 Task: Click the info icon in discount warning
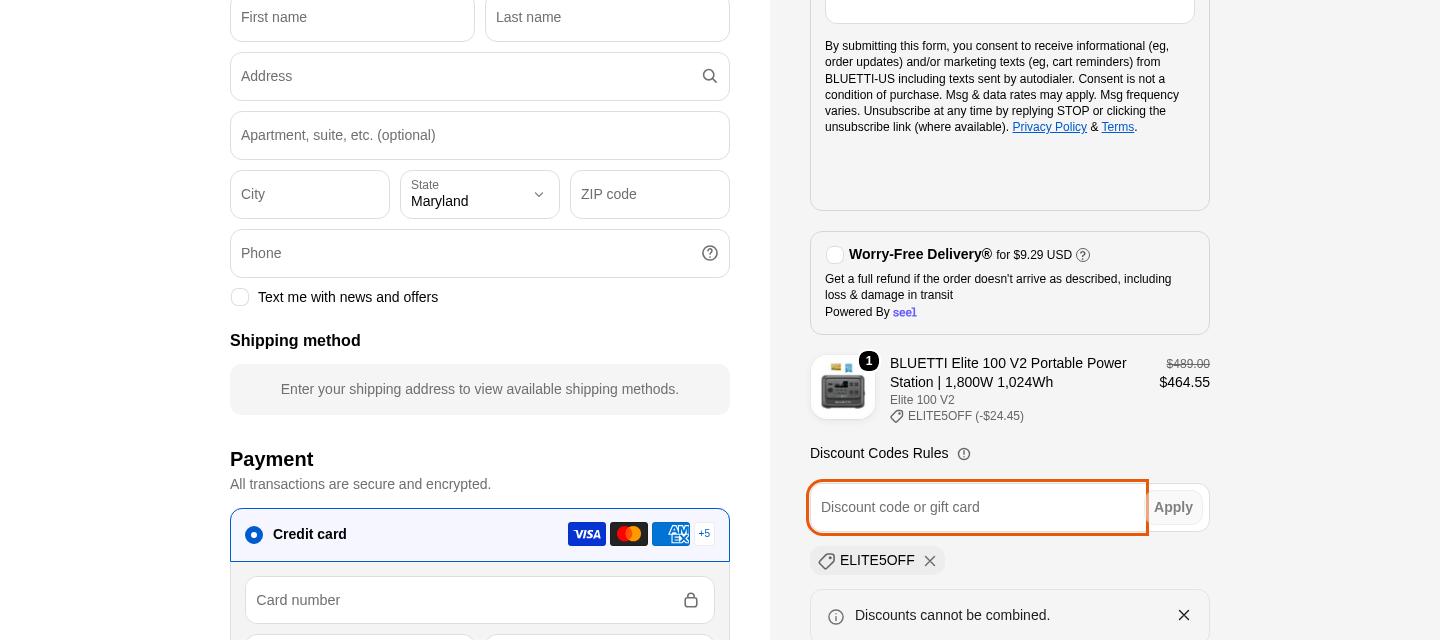coord(836,617)
